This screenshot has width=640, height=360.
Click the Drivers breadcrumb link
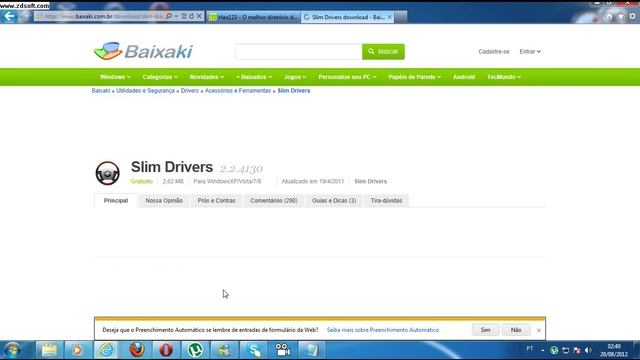tap(189, 91)
